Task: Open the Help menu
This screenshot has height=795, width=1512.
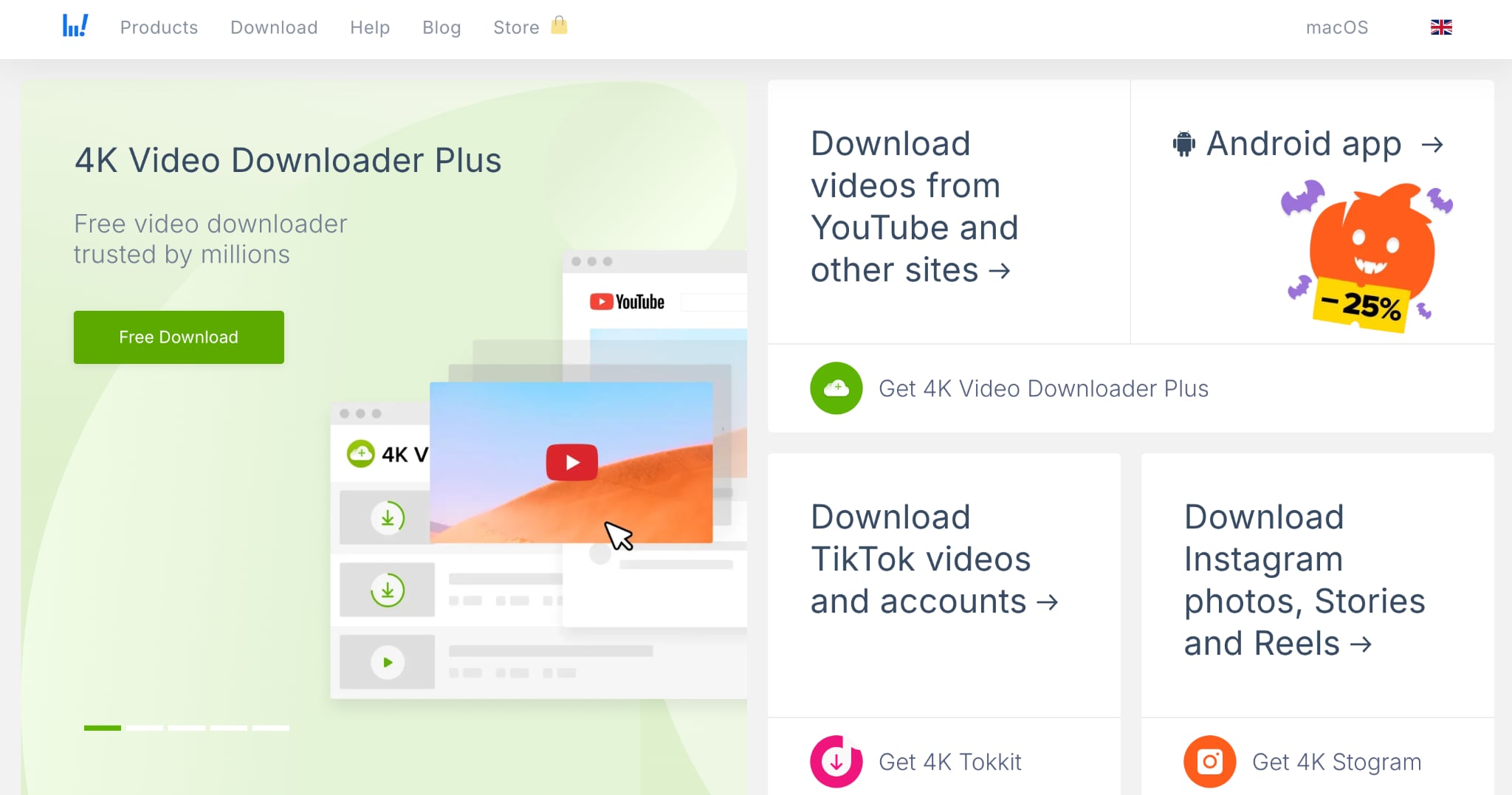Action: (370, 27)
